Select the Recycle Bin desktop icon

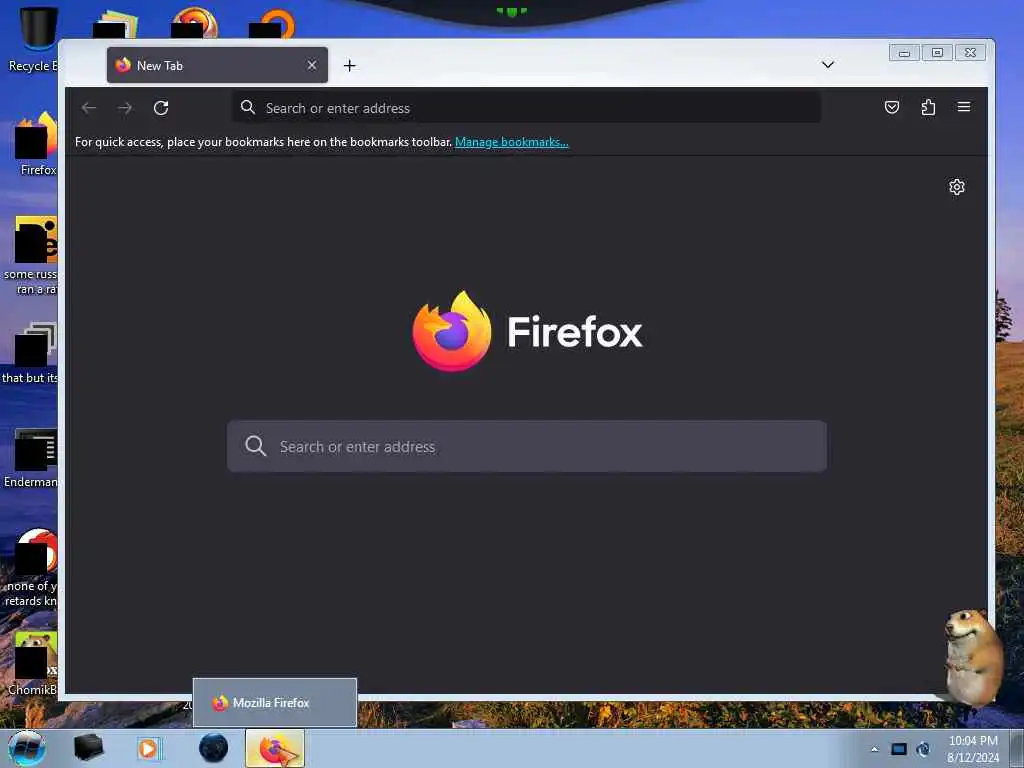[x=33, y=39]
